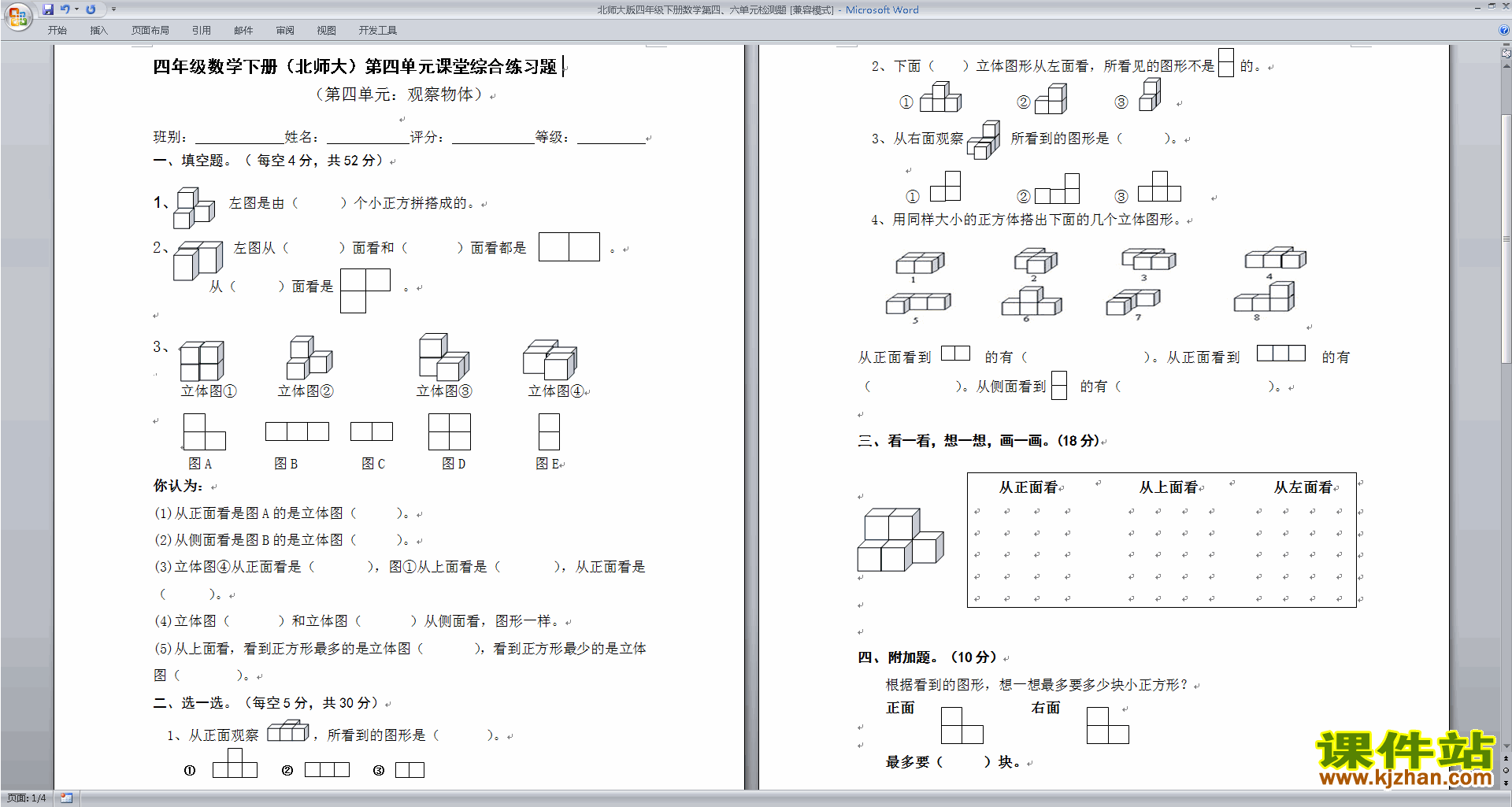Click the Previous Page double-arrow button
The width and height of the screenshot is (1512, 807).
1506,758
